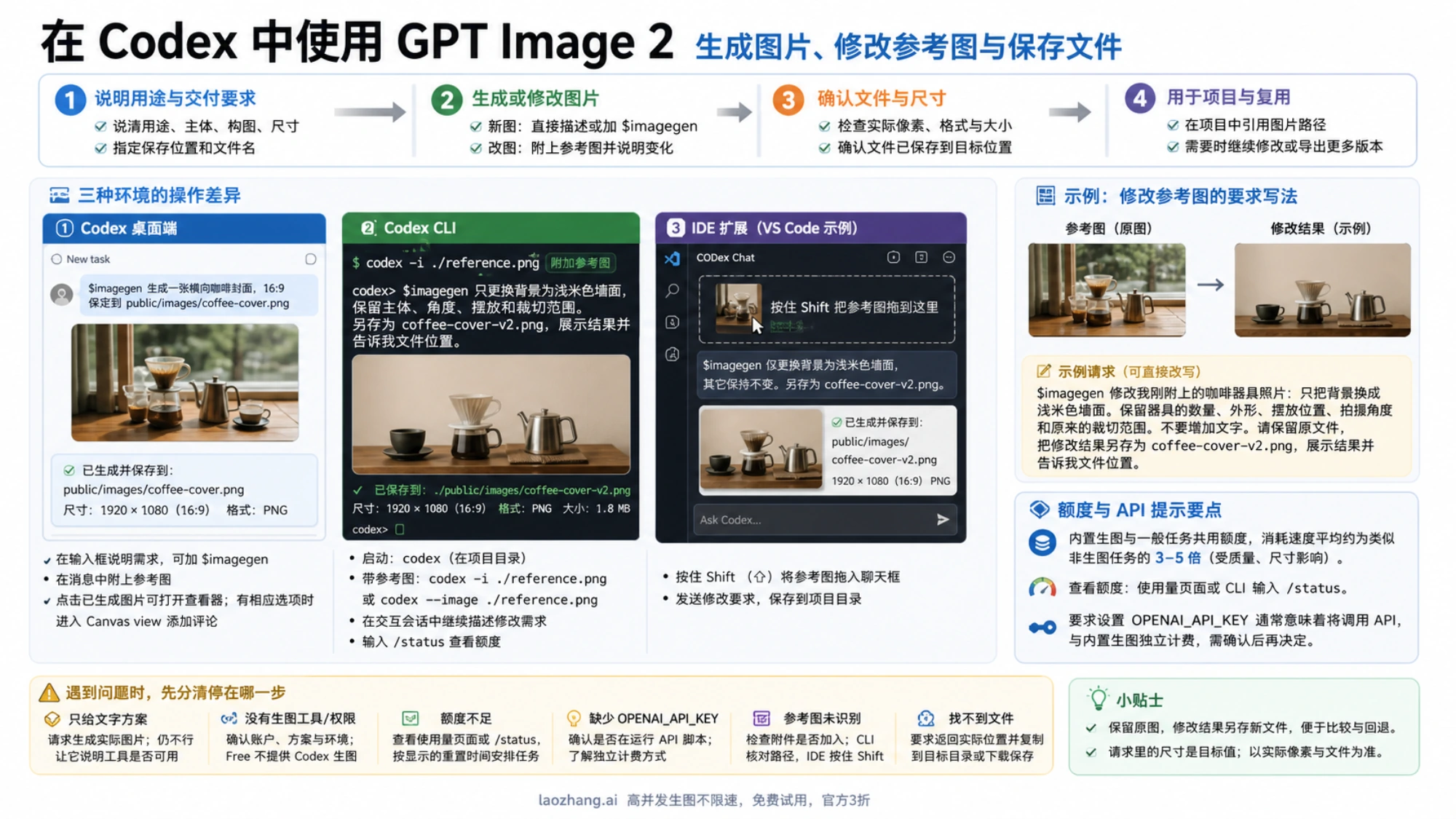Screen dimensions: 1456x819
Task: Send the message with the Ask Codex arrow
Action: 943,519
